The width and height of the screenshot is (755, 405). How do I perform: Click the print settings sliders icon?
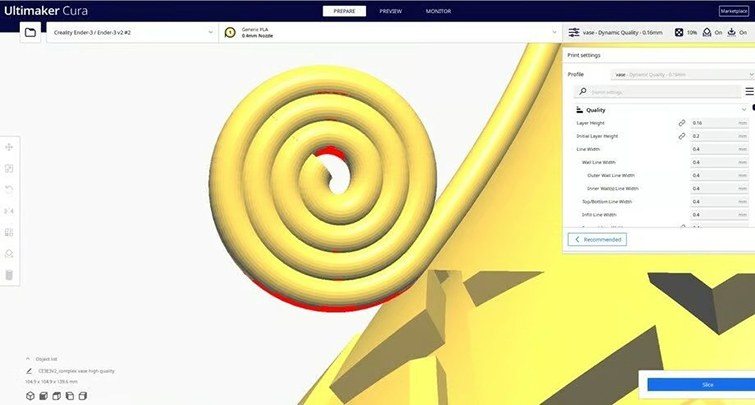pos(574,32)
